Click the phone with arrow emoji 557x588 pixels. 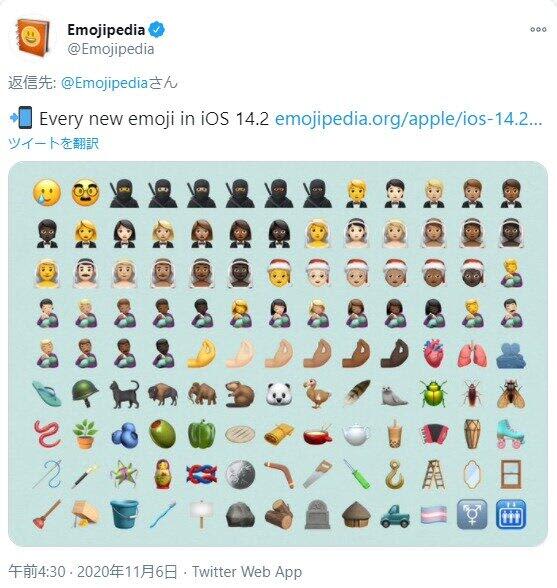21,118
